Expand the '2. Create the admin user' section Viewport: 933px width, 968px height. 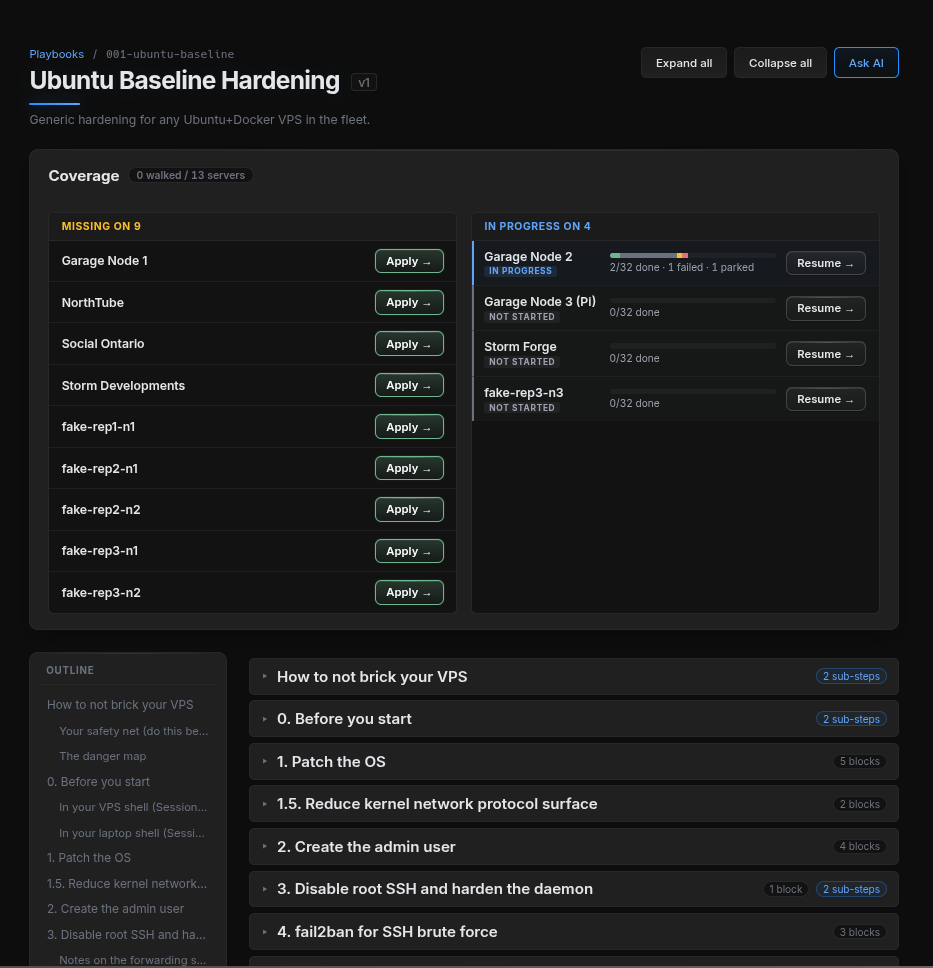pos(574,846)
